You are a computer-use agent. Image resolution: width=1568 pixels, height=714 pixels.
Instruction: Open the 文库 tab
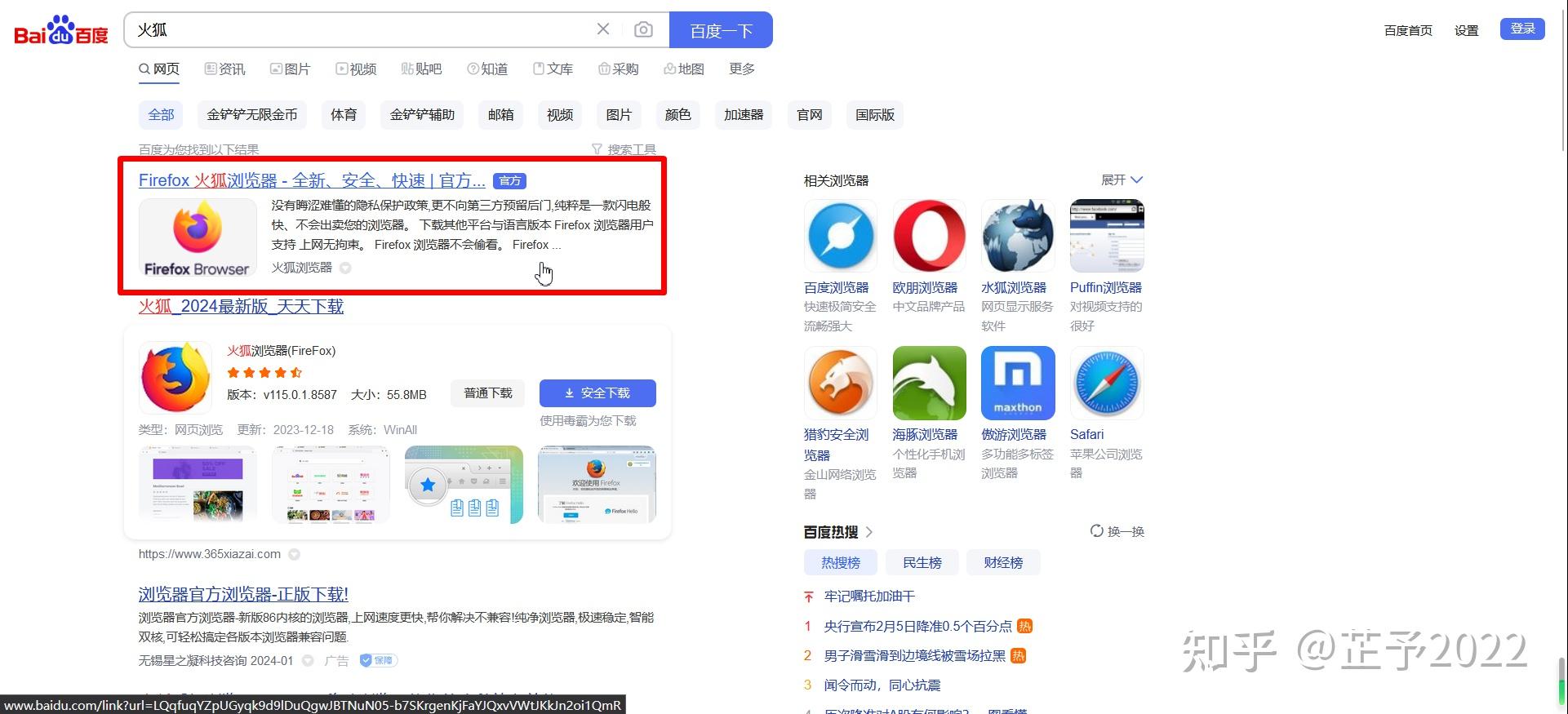(553, 69)
